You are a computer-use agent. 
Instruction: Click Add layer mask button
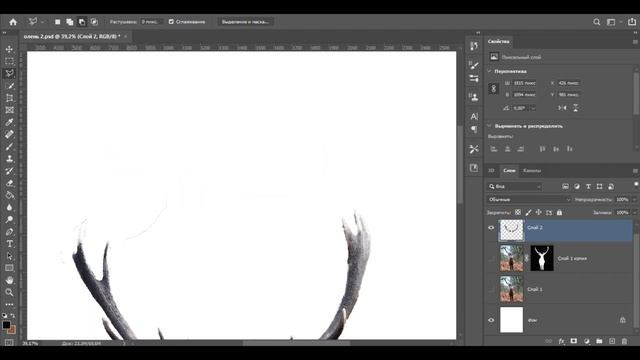[x=573, y=341]
